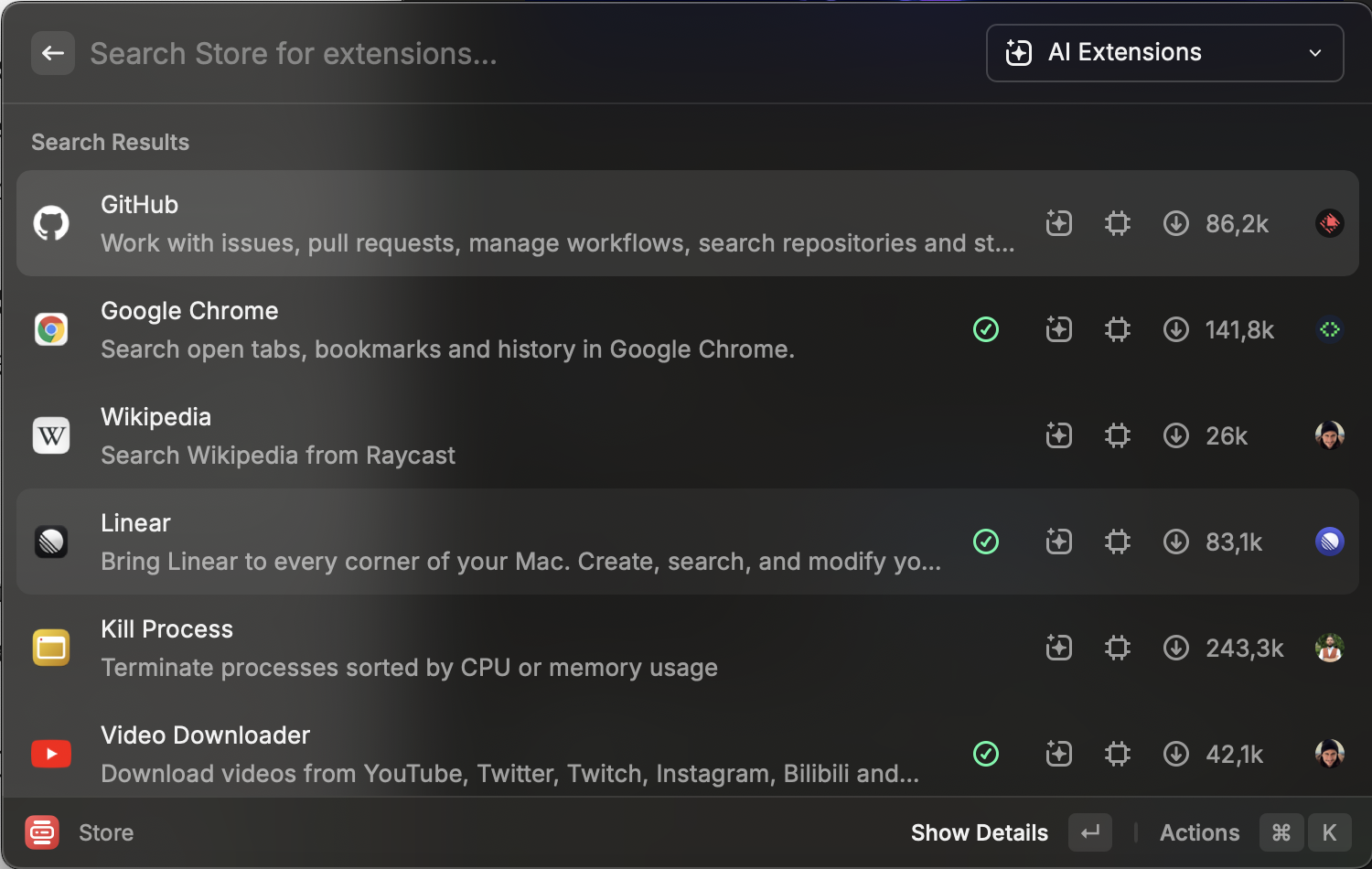The width and height of the screenshot is (1372, 869).
Task: Click the 243,3k download count
Action: 1244,649
